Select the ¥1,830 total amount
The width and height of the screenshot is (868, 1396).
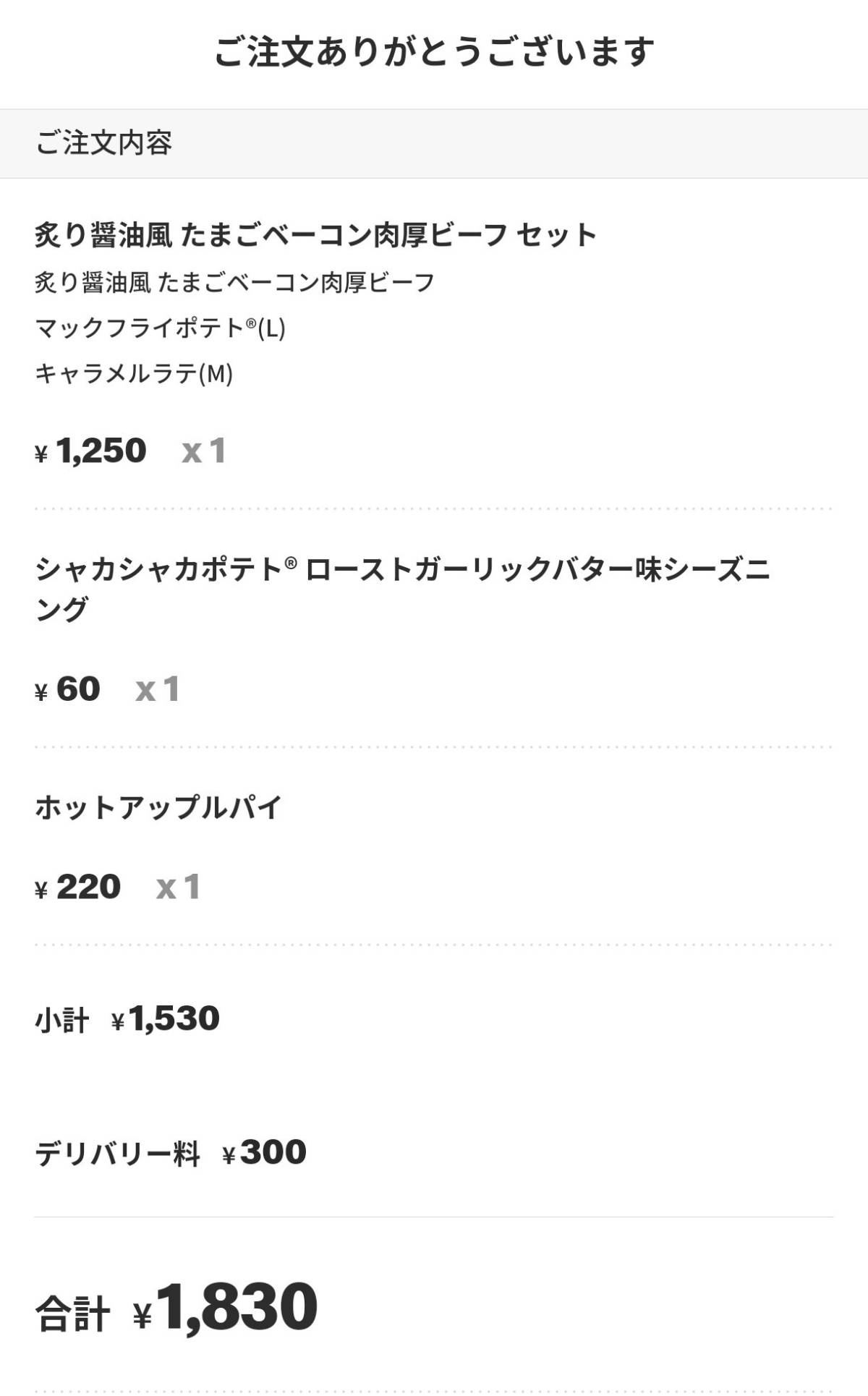click(226, 1308)
